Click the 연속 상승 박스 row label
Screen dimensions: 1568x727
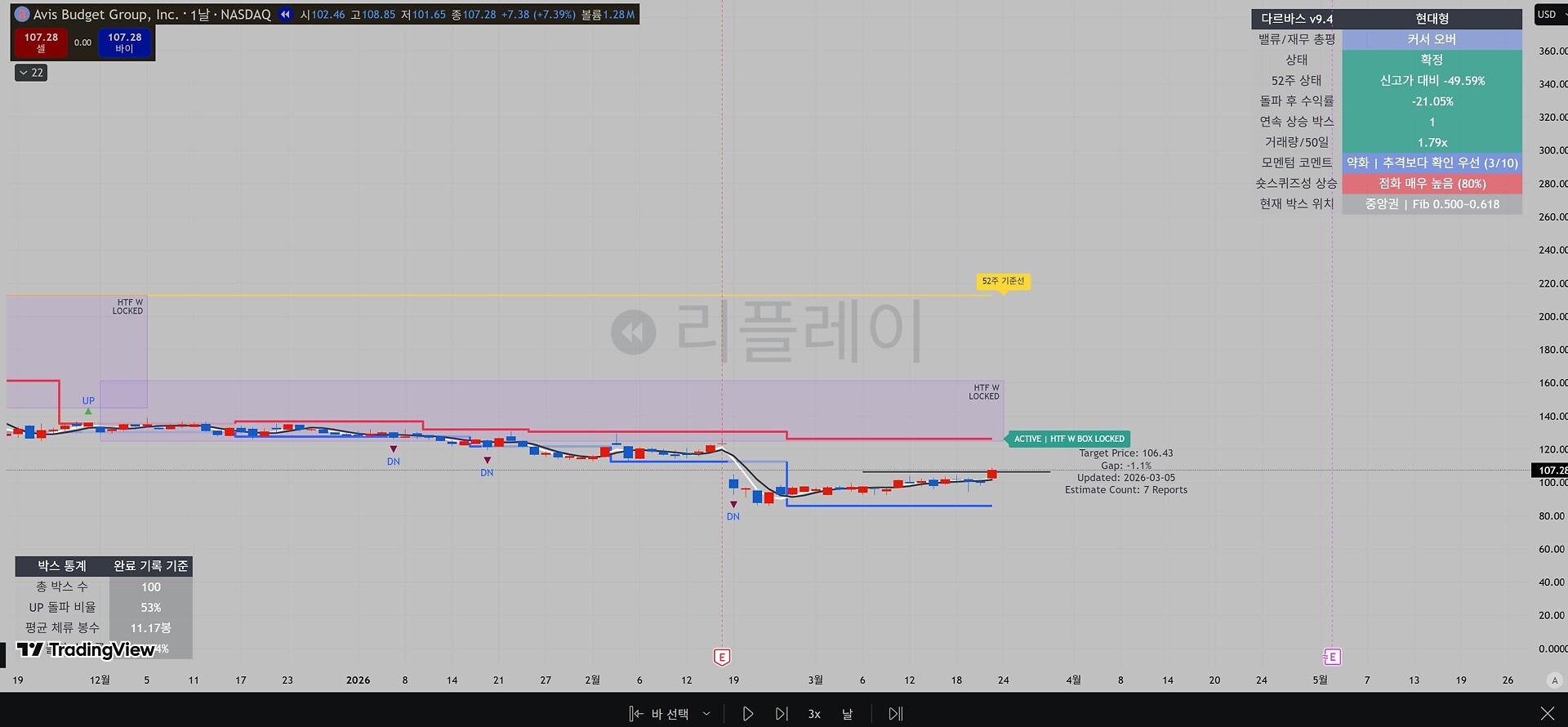click(1296, 122)
